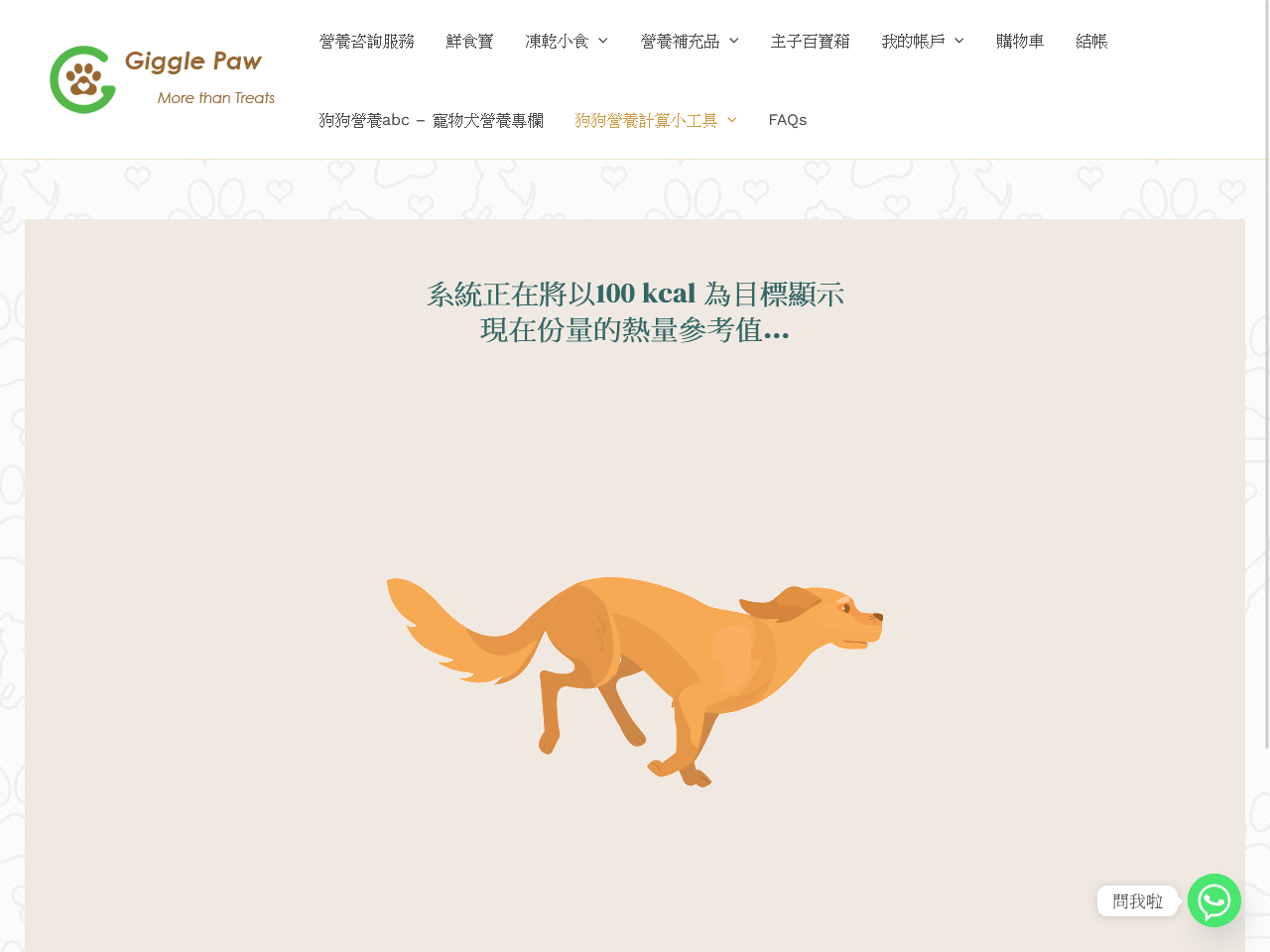Click the Giggle Paw paw-print logo
Image resolution: width=1270 pixels, height=952 pixels.
pos(82,79)
